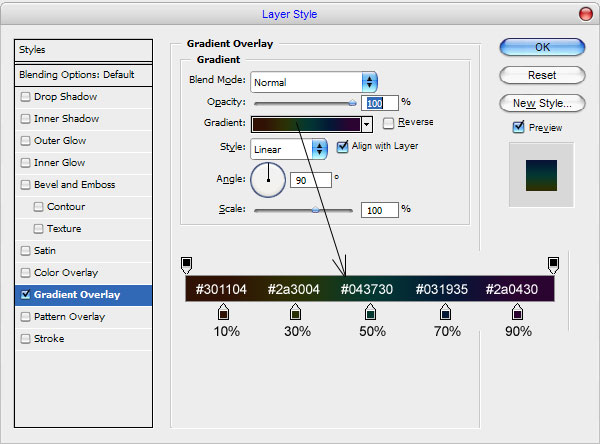Viewport: 600px width, 444px height.
Task: Click the 90% color stop marker
Action: (517, 312)
